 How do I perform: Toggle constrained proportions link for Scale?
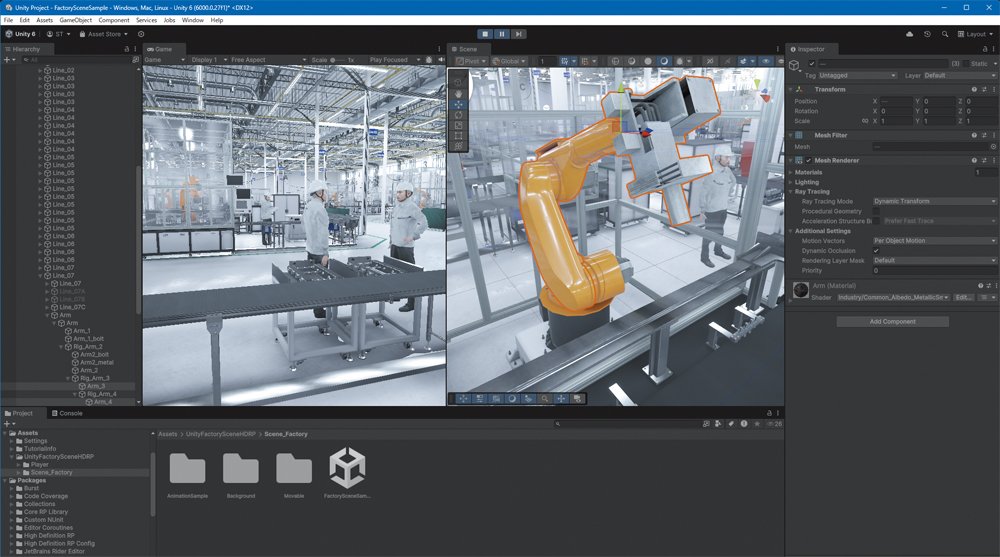click(865, 121)
